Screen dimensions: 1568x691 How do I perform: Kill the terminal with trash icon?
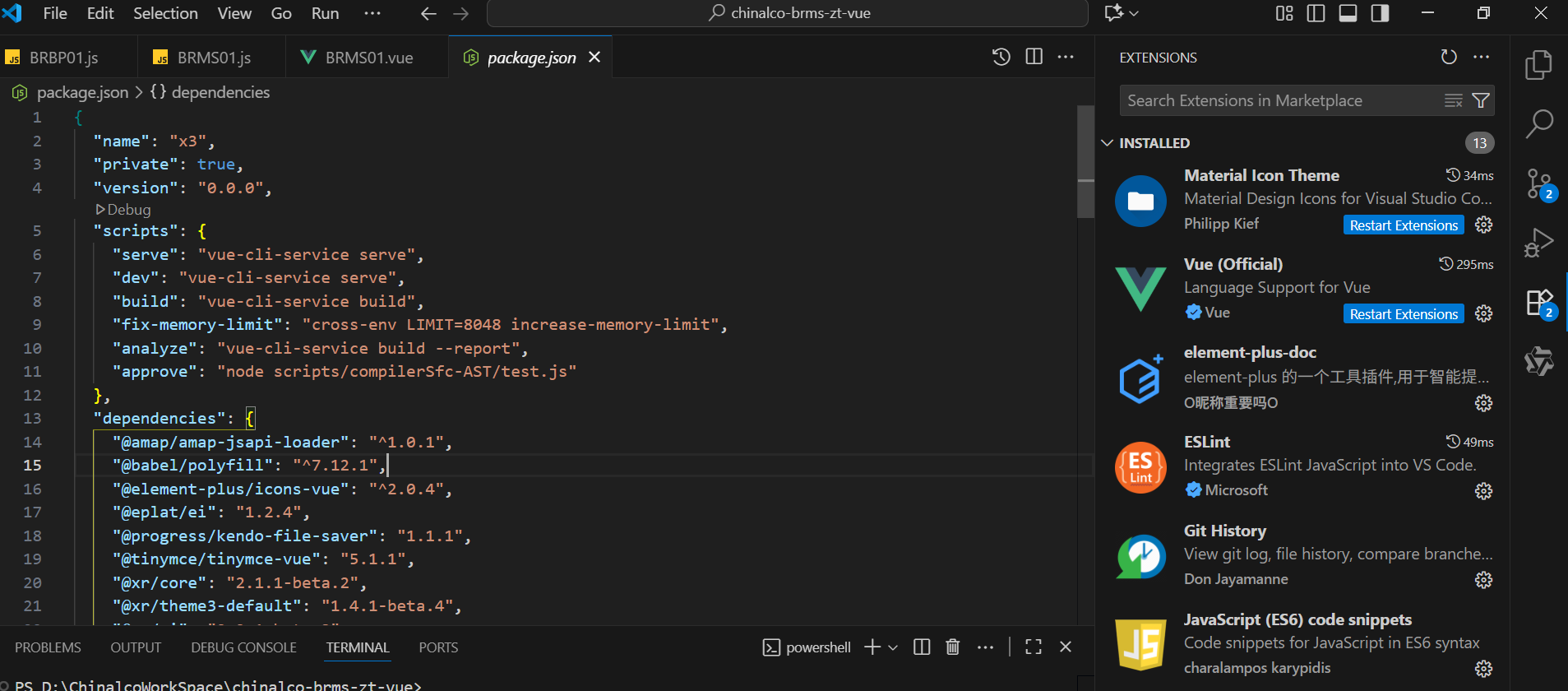[953, 647]
